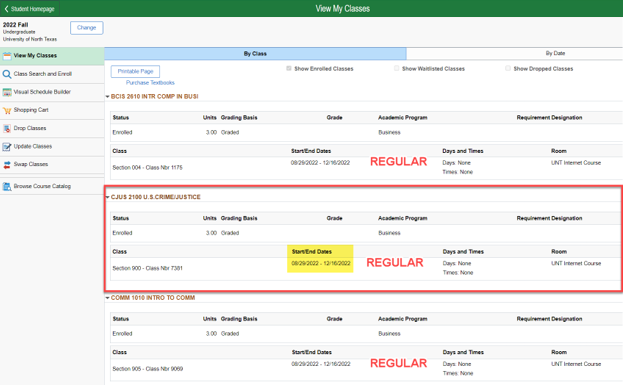Click Section 900 - Class Nbr 7381
Screen dimensions: 624x387
tap(147, 268)
